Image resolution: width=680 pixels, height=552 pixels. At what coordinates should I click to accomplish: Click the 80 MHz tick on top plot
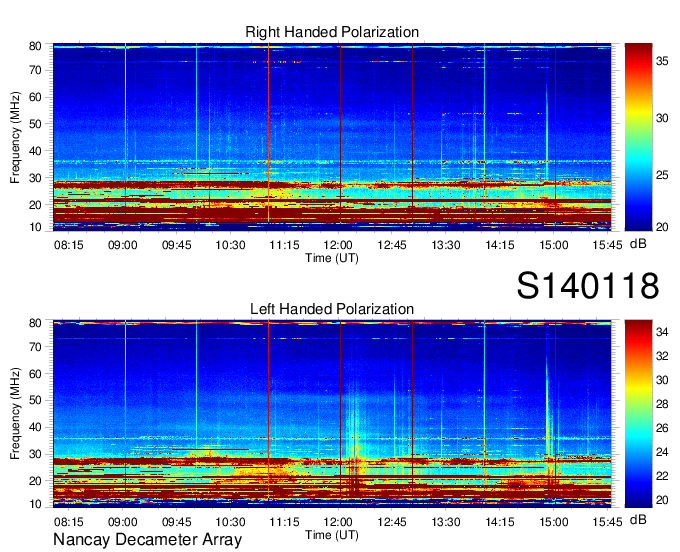(x=35, y=46)
